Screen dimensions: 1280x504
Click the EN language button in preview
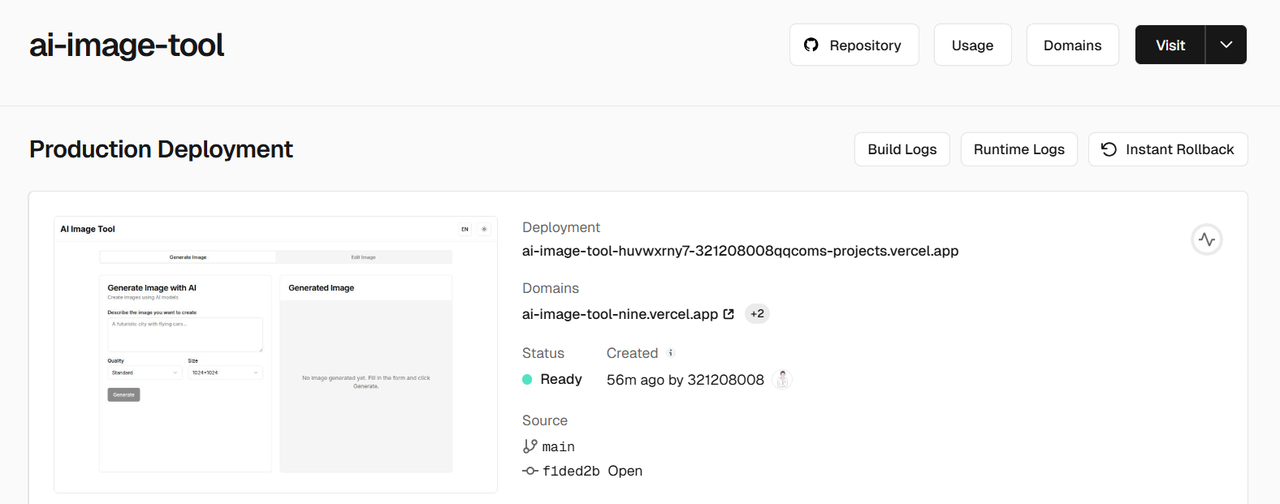click(x=465, y=229)
